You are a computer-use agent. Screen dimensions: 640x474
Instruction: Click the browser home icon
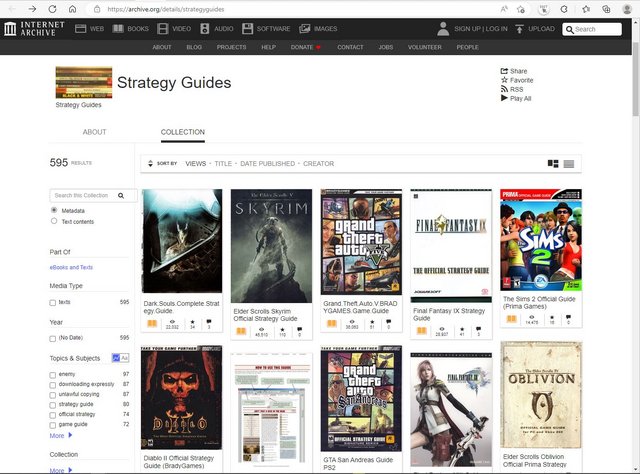pos(72,9)
